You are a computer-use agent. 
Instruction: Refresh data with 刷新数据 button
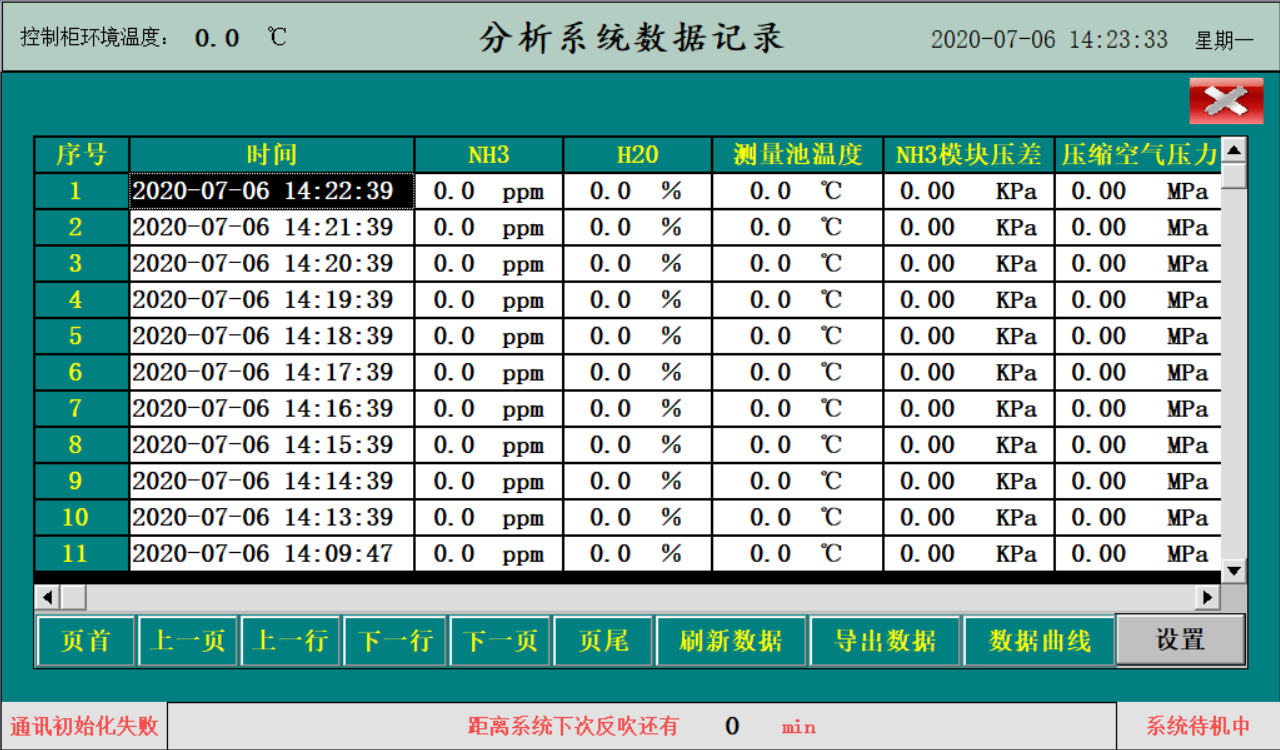731,641
